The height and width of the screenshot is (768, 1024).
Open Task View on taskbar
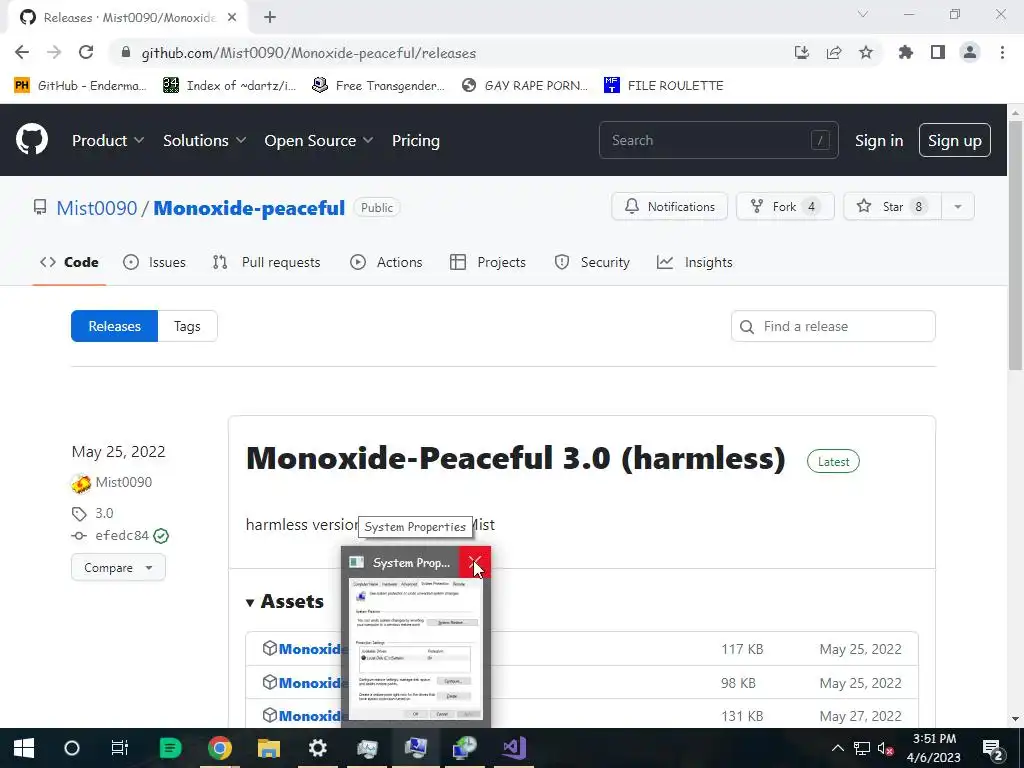click(120, 748)
